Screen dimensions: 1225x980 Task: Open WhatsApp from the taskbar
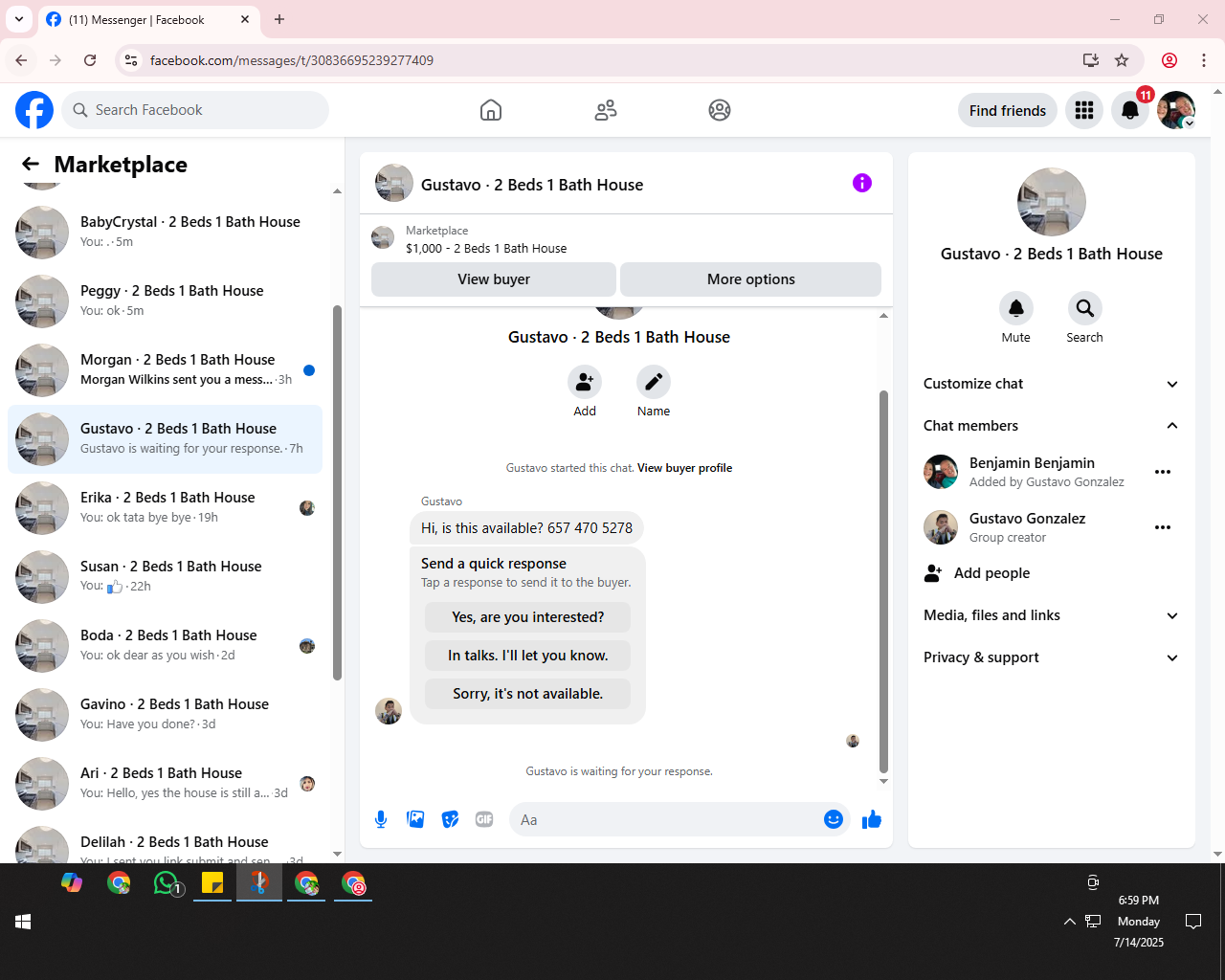(x=167, y=883)
